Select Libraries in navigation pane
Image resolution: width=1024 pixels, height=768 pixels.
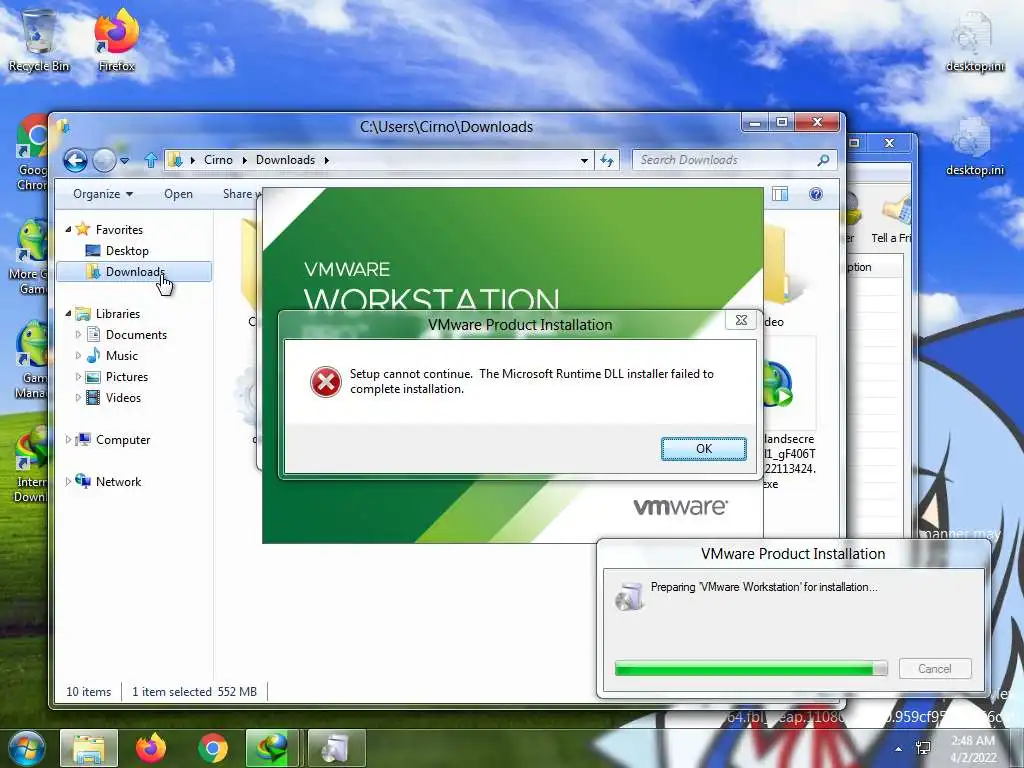coord(118,313)
